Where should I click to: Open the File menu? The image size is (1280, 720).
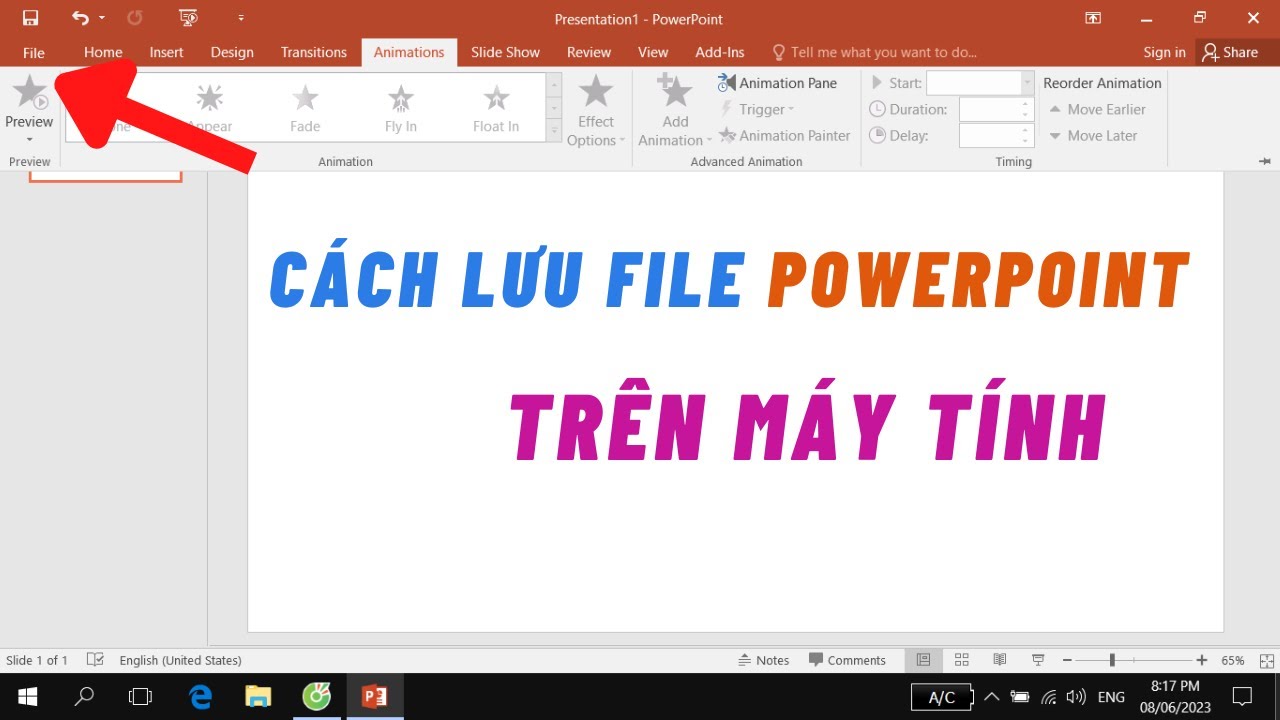click(x=34, y=52)
